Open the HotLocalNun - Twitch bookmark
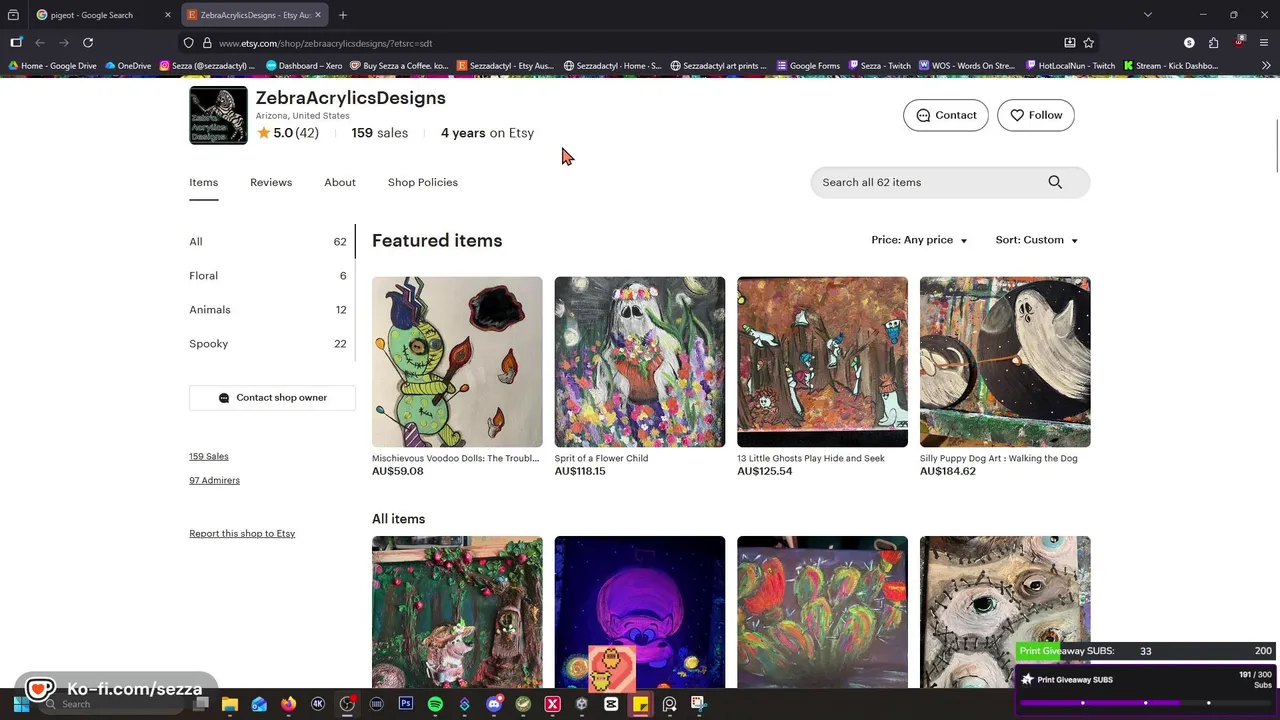This screenshot has height=720, width=1280. [x=1070, y=66]
